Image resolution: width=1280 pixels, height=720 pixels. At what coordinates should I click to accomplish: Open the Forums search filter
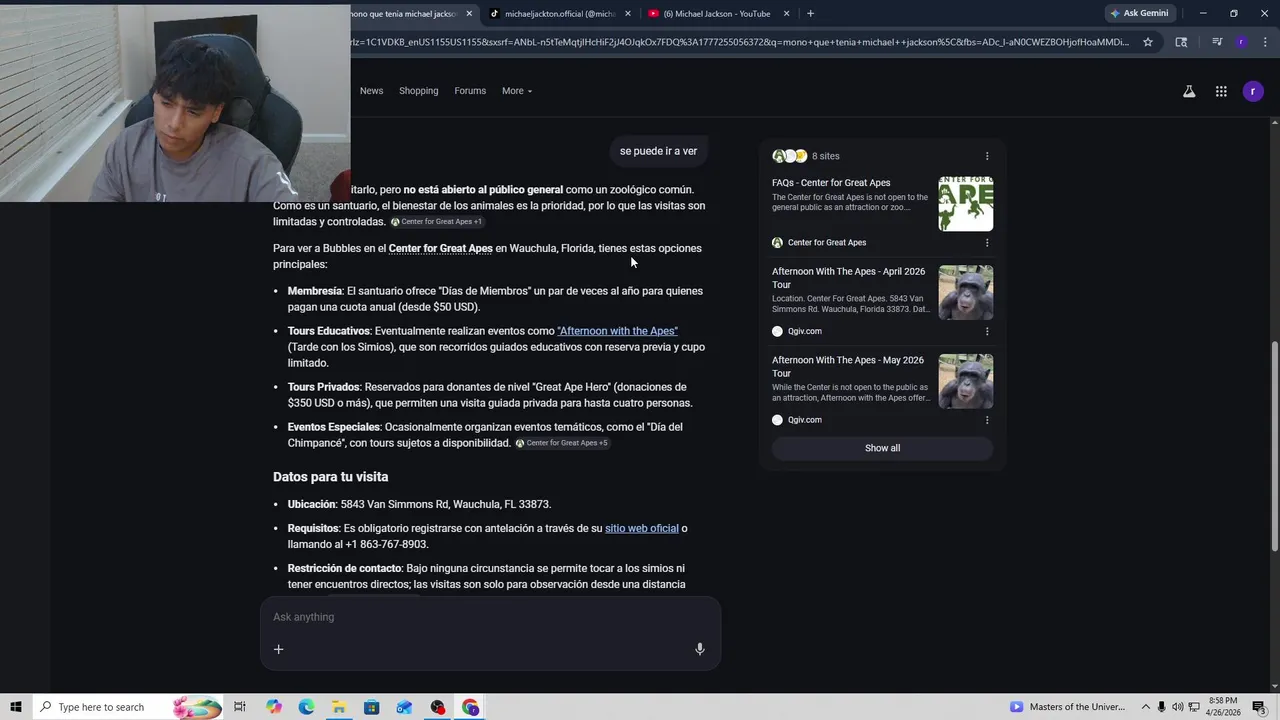(x=470, y=91)
